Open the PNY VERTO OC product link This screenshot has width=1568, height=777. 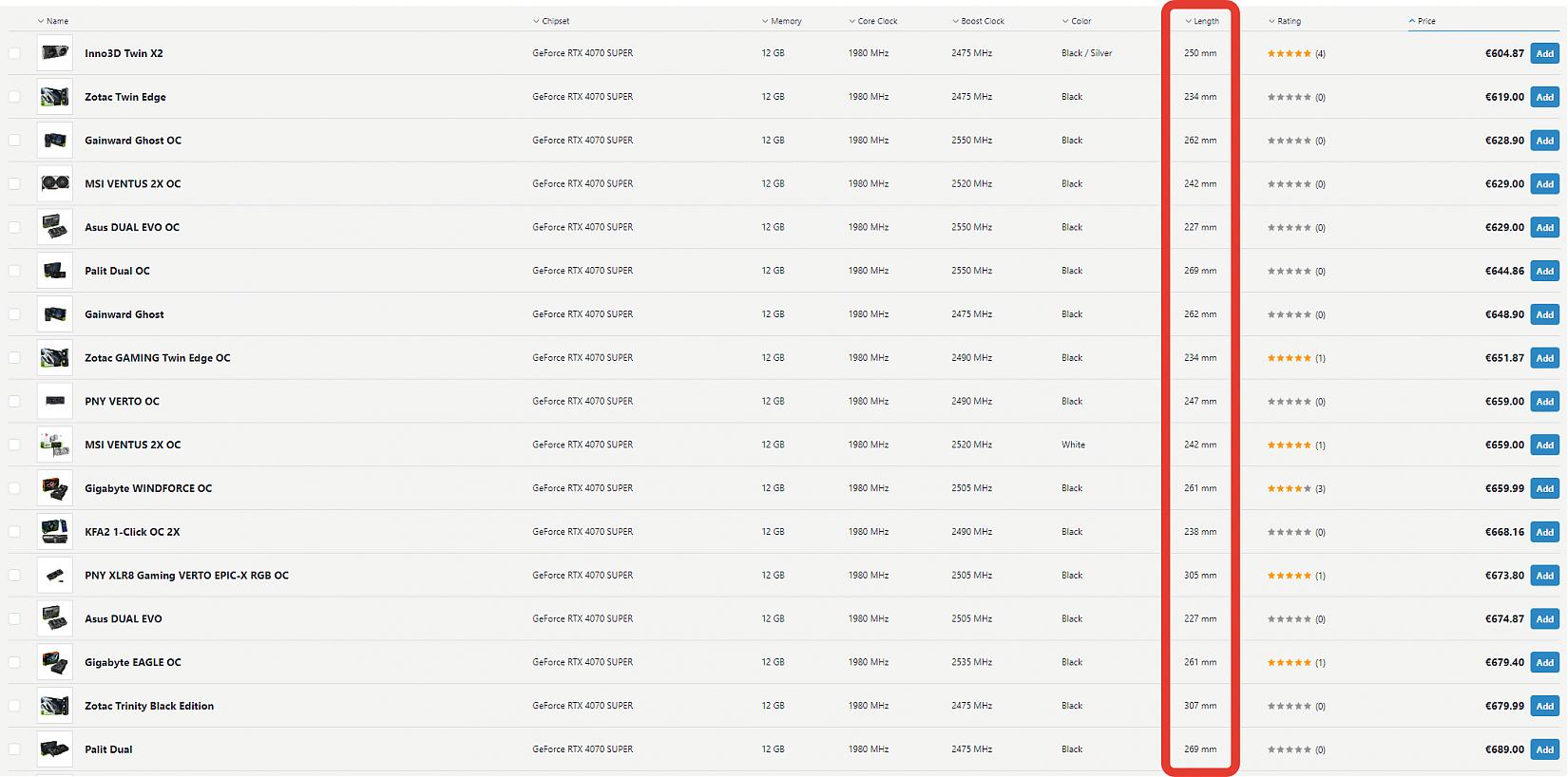point(122,401)
